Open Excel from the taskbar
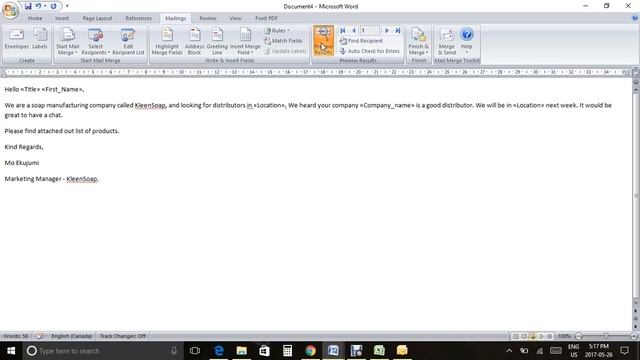This screenshot has width=640, height=360. point(379,351)
